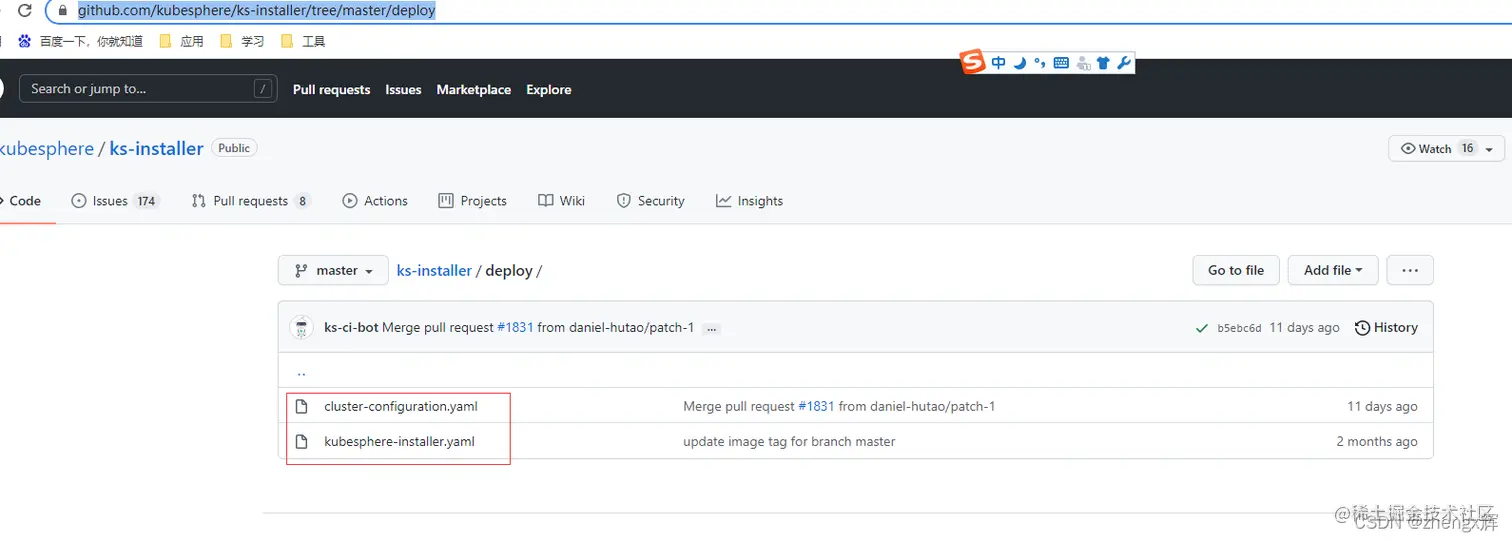Viewport: 1512px width, 541px height.
Task: Switch to the Insights tab
Action: click(750, 201)
